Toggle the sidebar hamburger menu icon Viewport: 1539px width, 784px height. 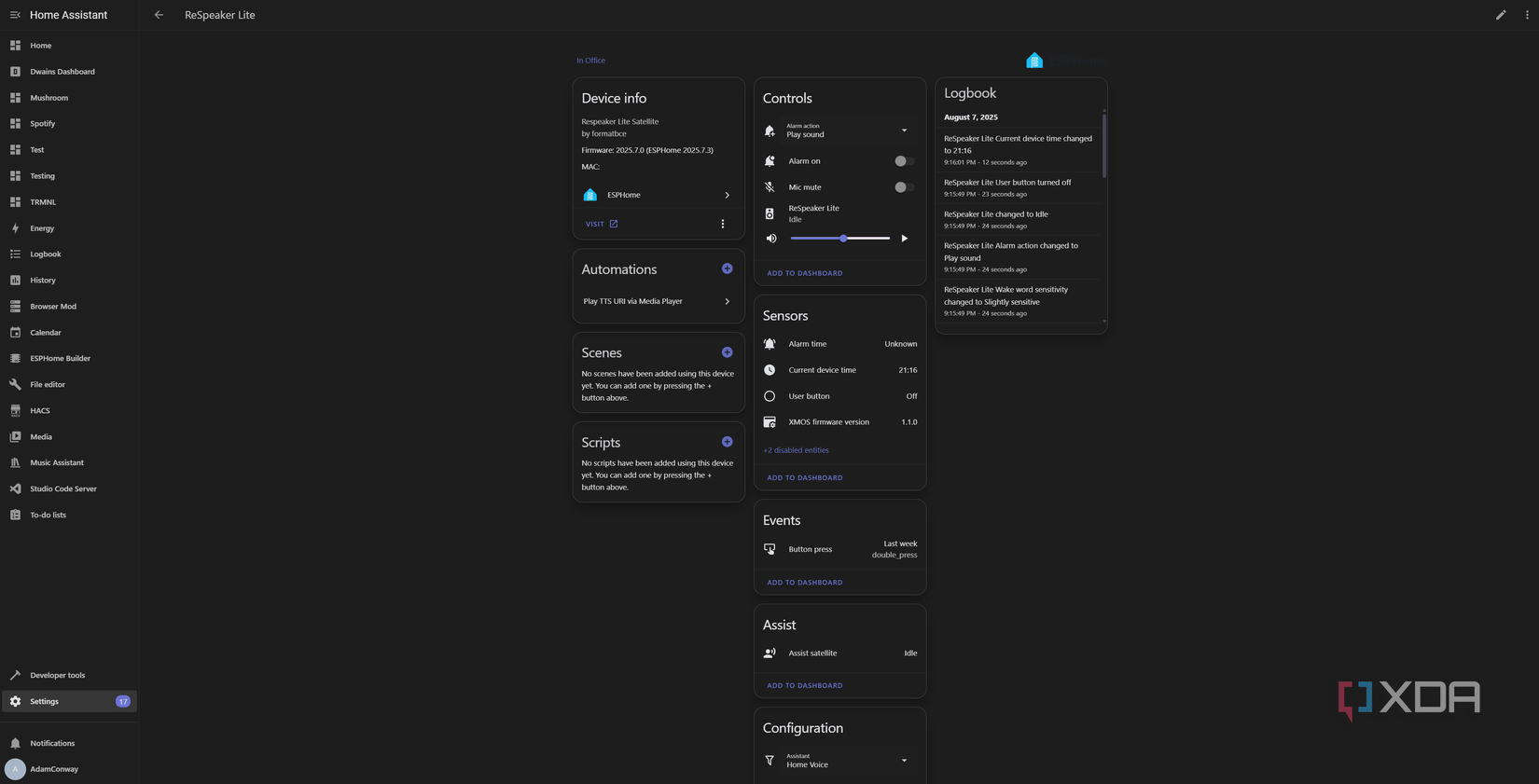pyautogui.click(x=15, y=15)
